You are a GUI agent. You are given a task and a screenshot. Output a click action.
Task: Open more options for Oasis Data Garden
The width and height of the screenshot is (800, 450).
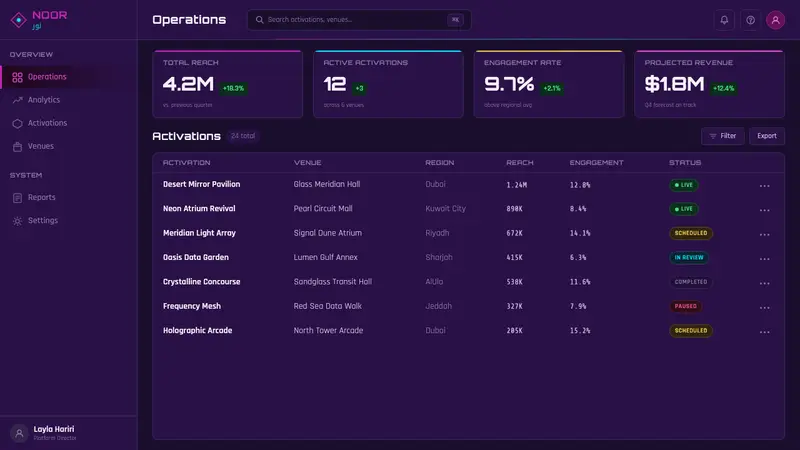click(764, 259)
